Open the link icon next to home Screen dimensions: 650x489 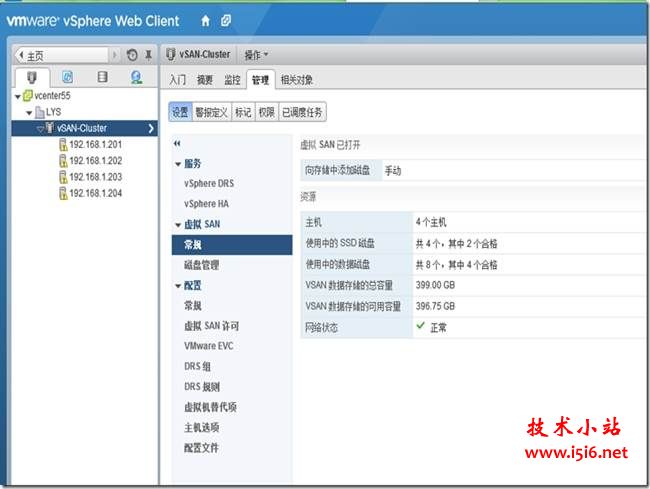click(226, 20)
